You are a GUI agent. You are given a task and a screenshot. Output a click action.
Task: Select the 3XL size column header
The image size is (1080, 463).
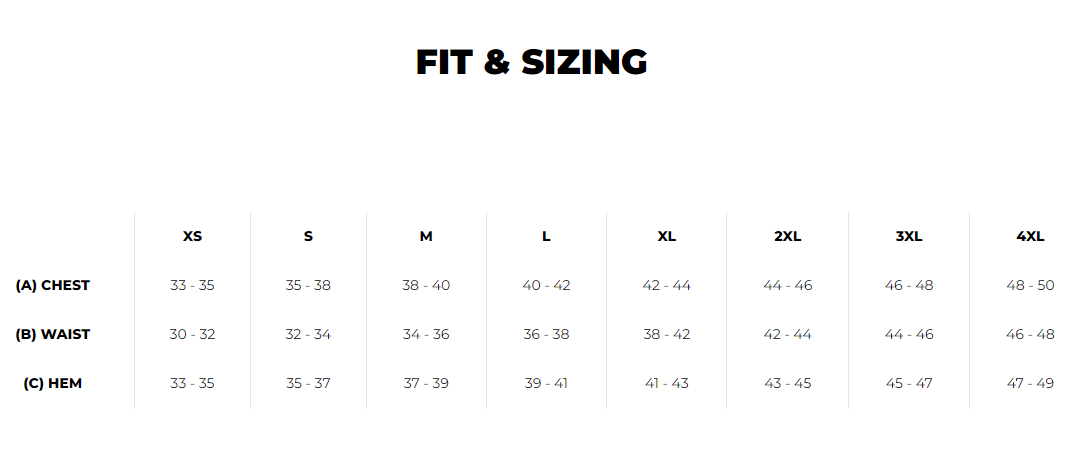[909, 237]
